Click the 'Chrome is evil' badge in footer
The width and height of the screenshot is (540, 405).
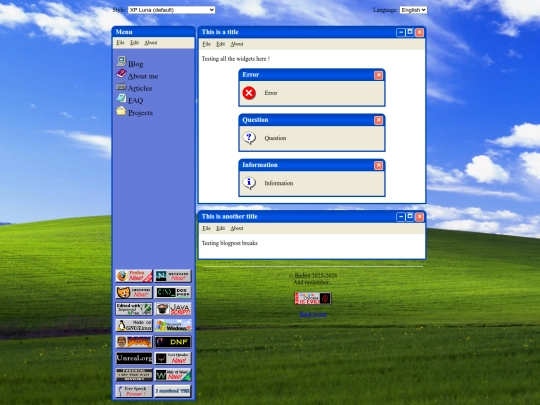[313, 298]
